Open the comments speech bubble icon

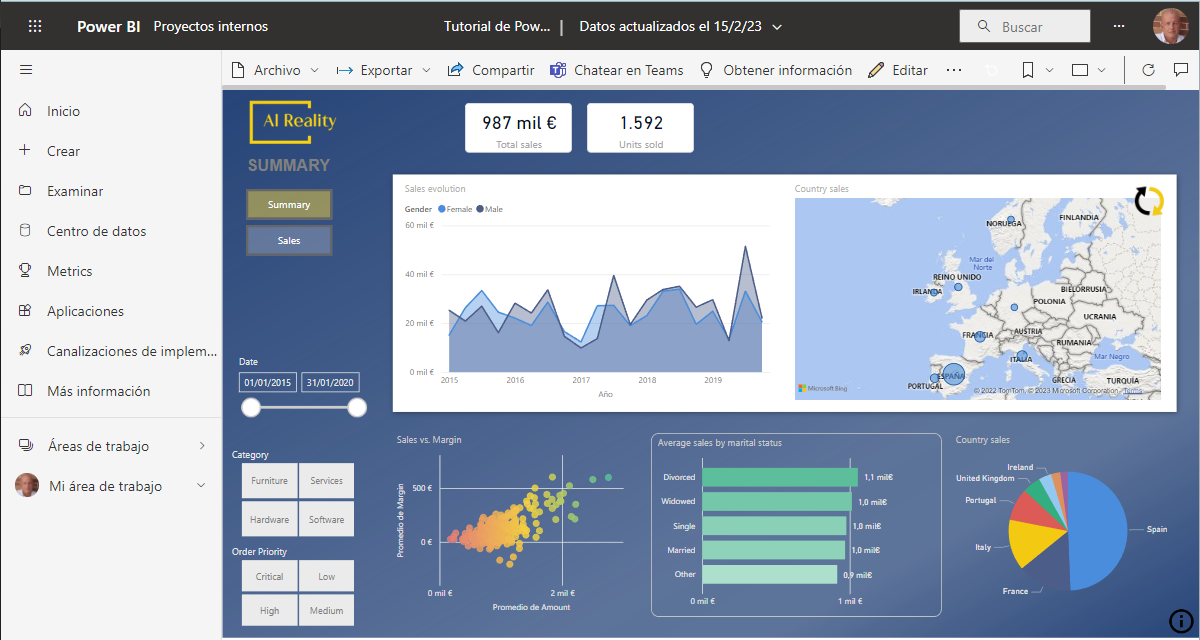pos(1180,70)
